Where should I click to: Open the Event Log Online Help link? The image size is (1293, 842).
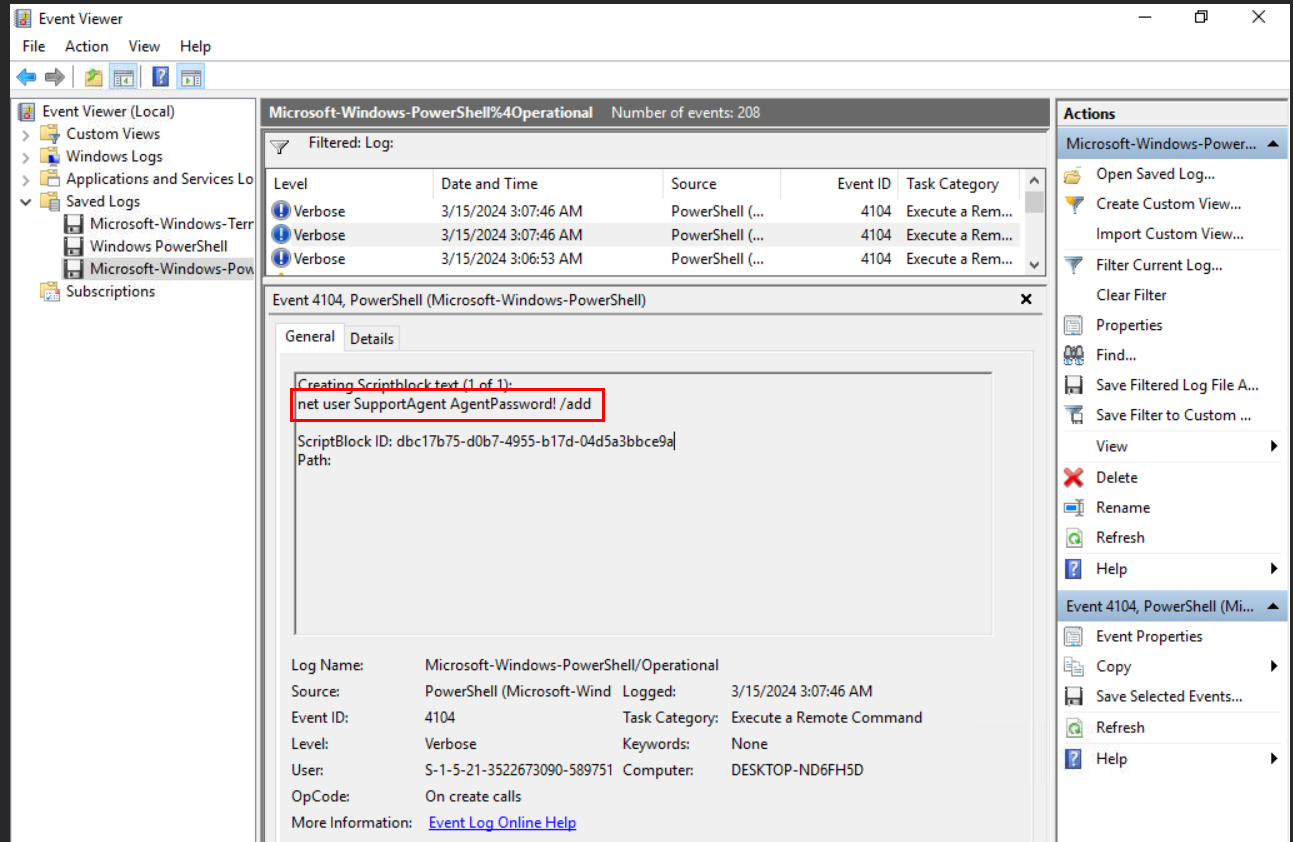tap(502, 823)
